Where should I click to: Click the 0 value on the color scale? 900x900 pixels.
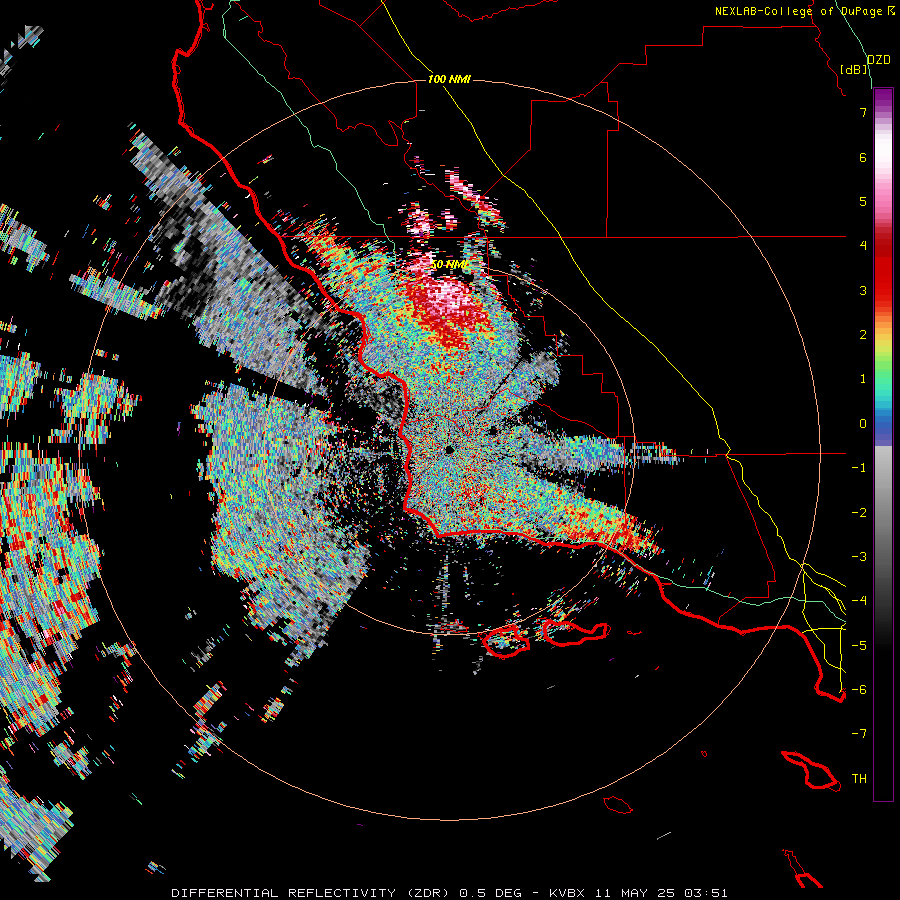coord(863,424)
